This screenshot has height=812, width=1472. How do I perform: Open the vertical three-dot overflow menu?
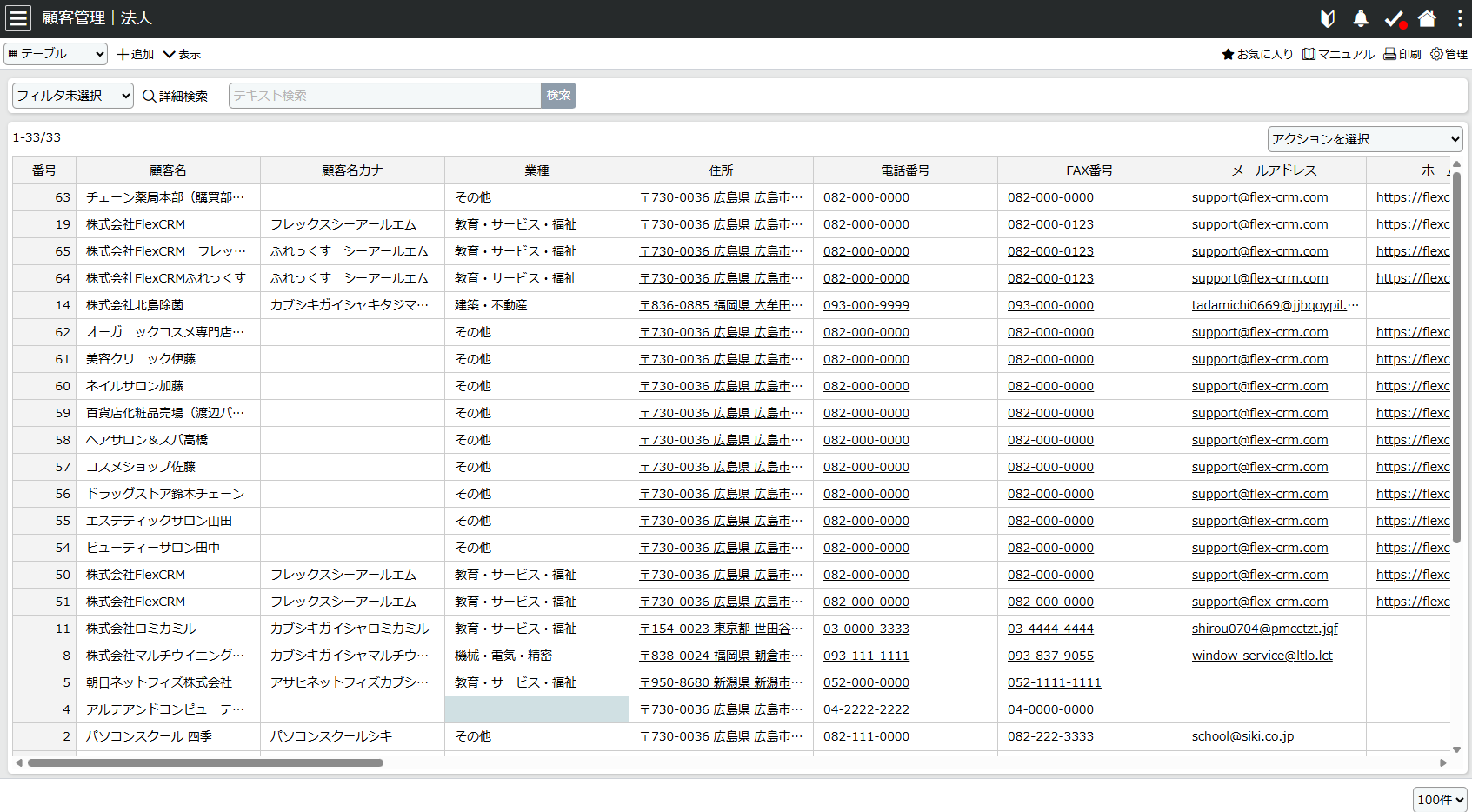pyautogui.click(x=1460, y=17)
